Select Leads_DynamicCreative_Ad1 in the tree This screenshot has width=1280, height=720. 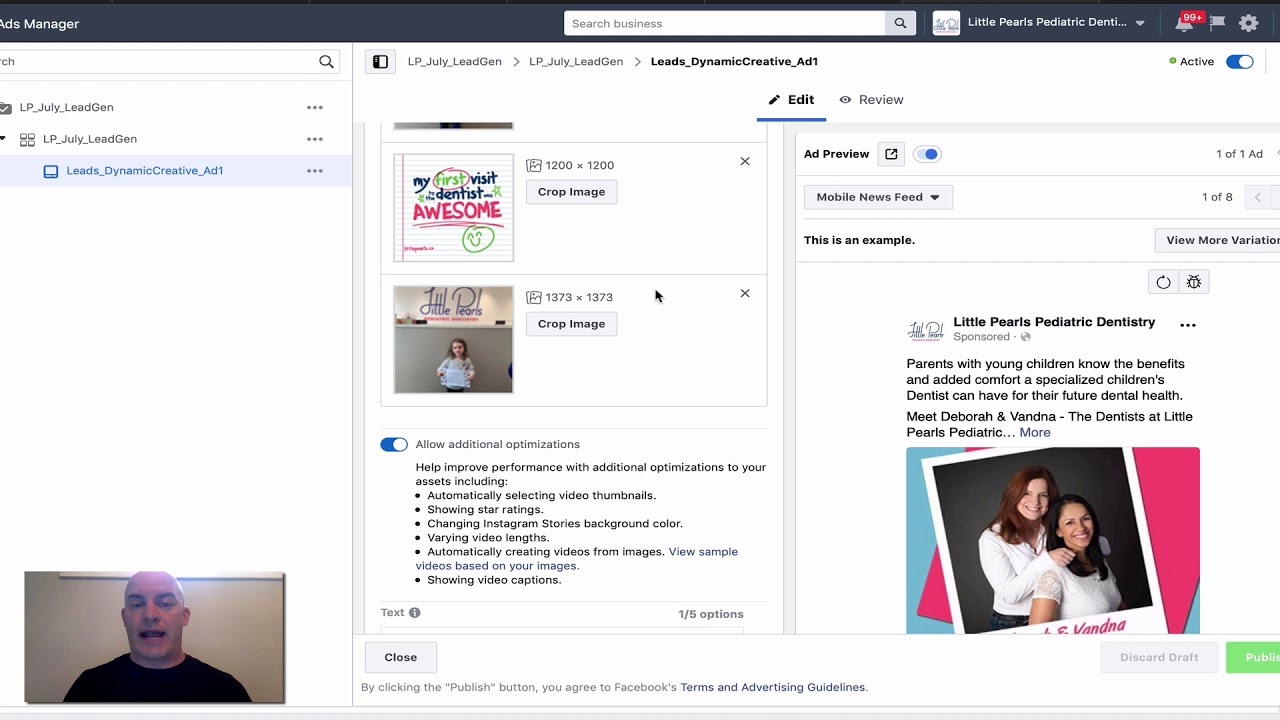(145, 171)
